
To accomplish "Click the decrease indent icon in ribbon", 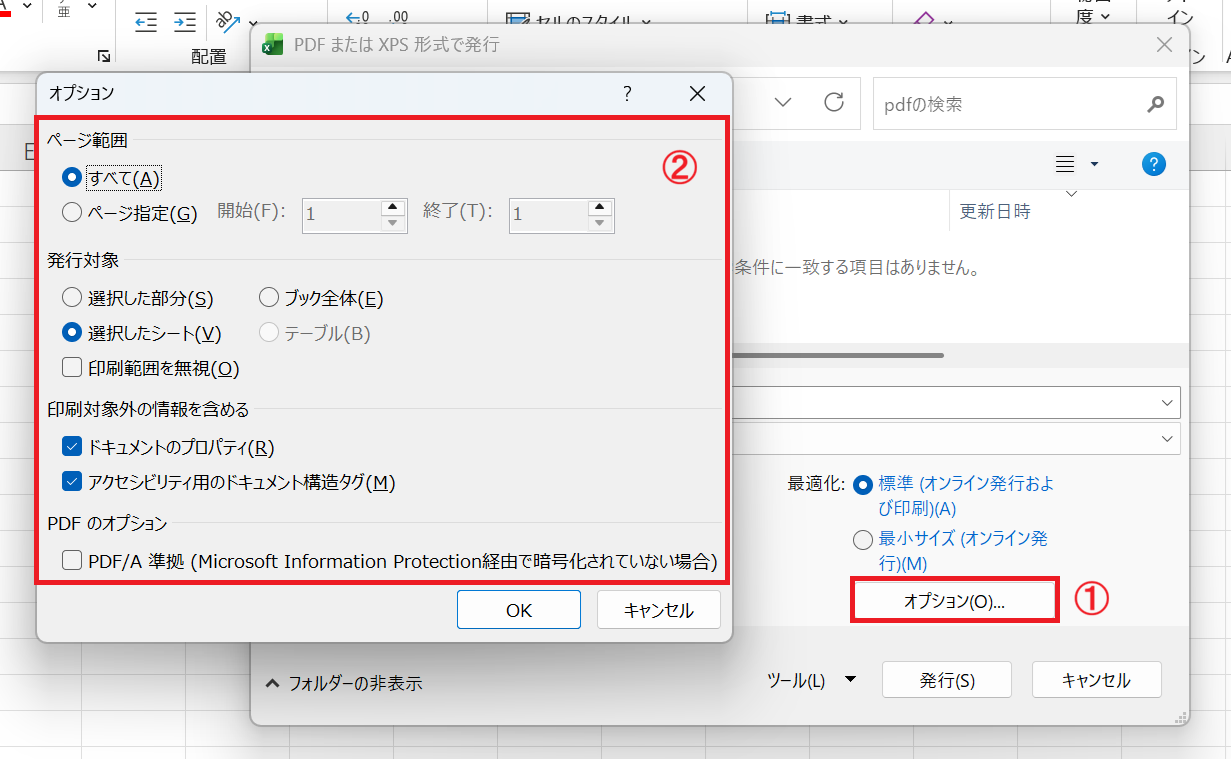I will click(146, 22).
